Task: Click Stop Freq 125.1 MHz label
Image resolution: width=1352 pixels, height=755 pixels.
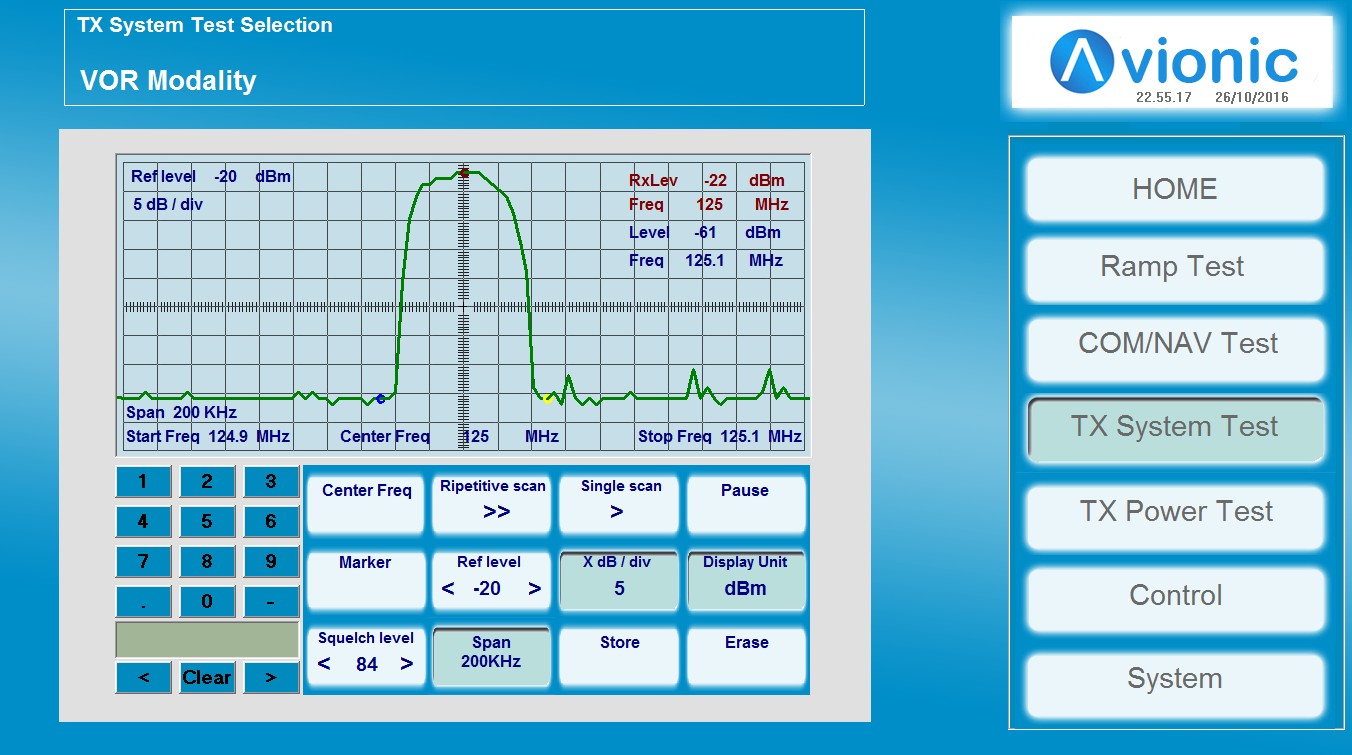Action: pos(720,437)
